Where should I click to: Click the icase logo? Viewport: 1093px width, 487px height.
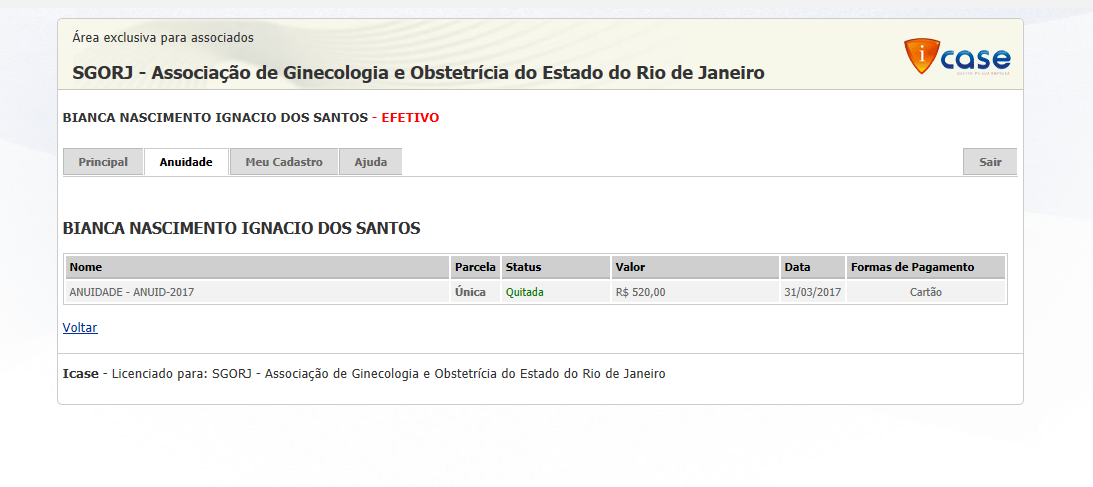pyautogui.click(x=957, y=57)
